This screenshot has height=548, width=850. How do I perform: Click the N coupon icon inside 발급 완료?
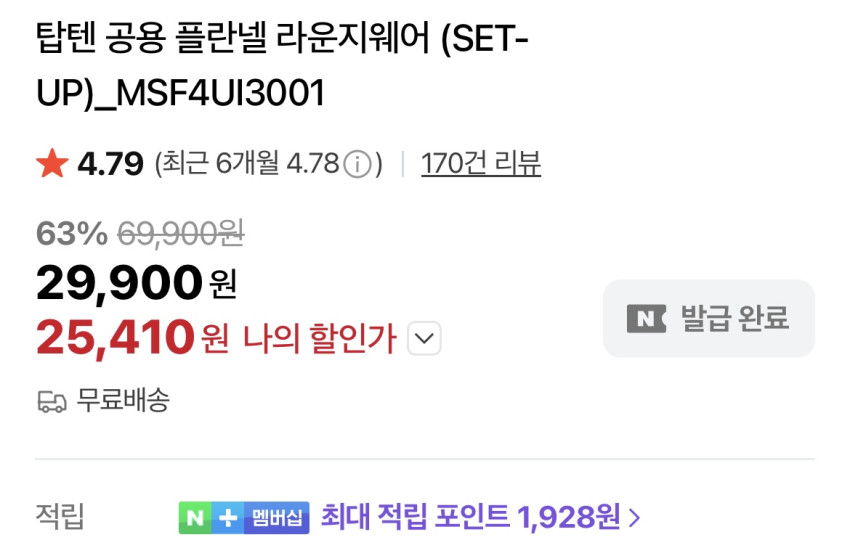pos(646,319)
